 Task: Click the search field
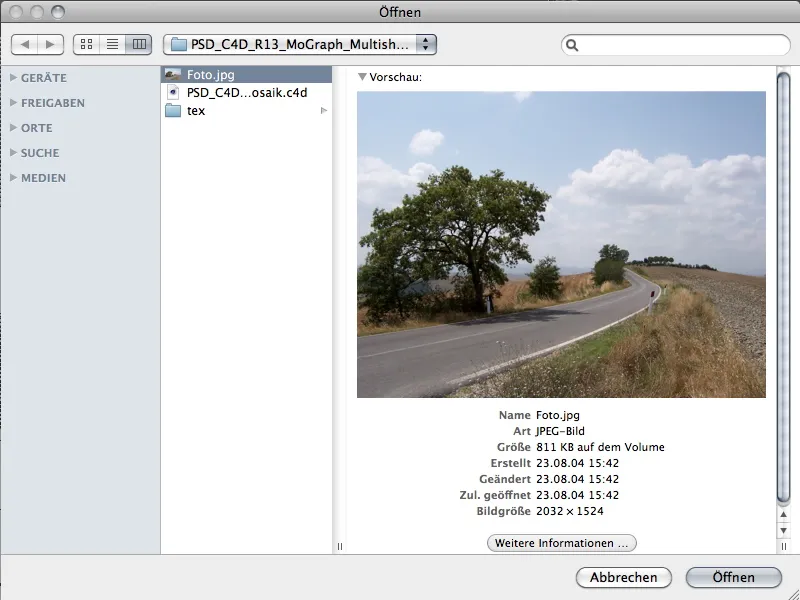pos(676,45)
